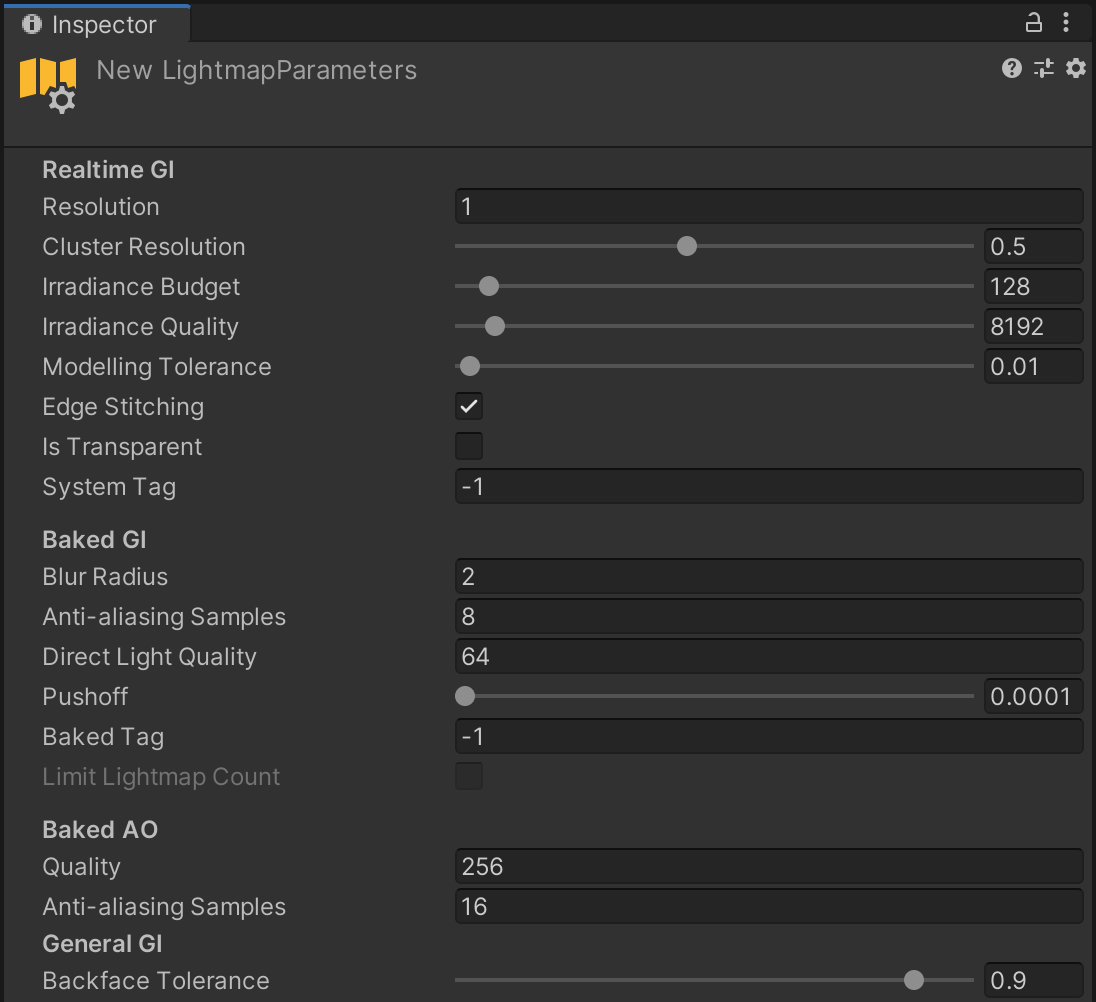Click the LightmapParameters asset map icon
1096x1002 pixels.
click(47, 80)
